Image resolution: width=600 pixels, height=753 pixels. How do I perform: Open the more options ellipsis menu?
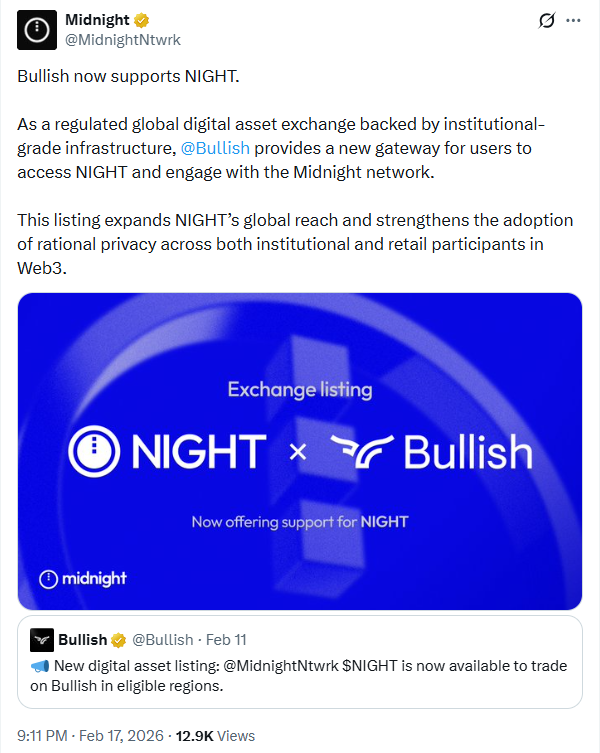click(573, 21)
